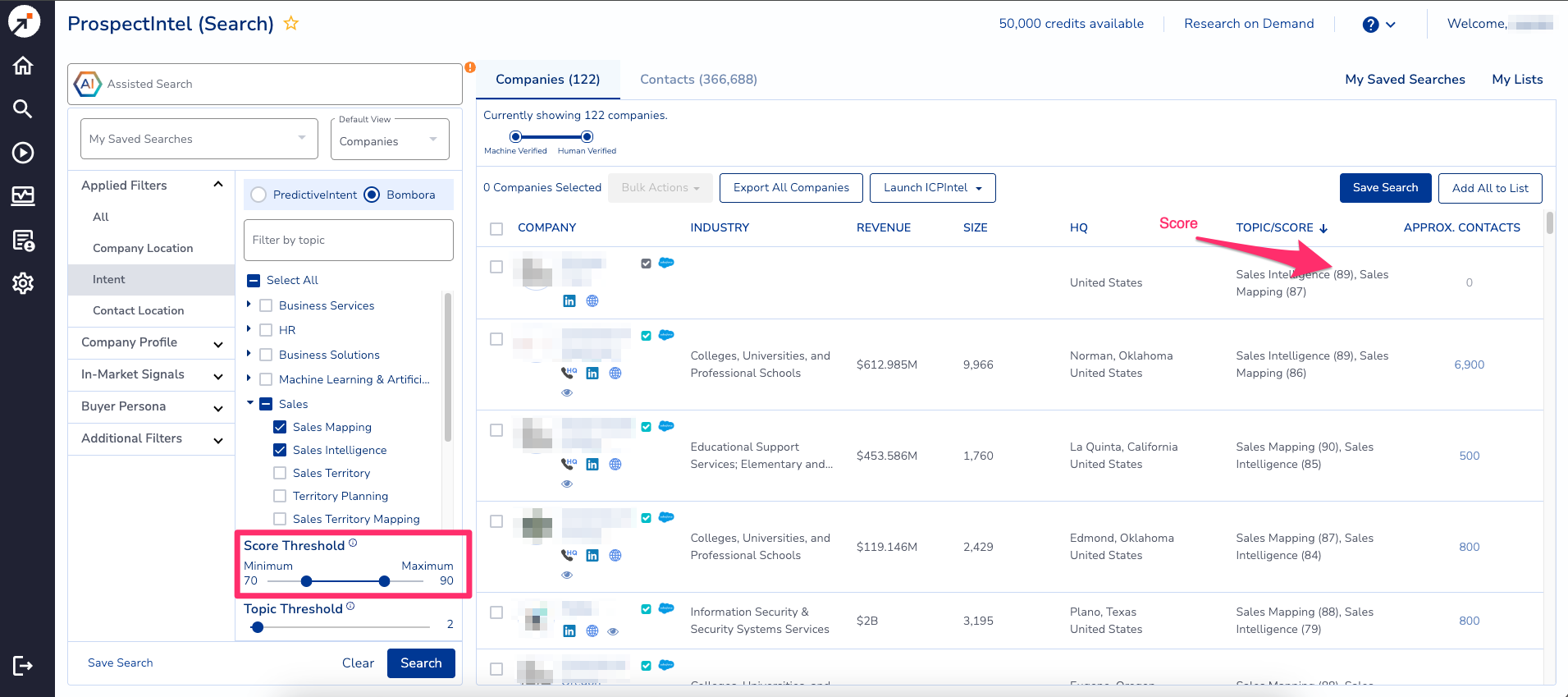The height and width of the screenshot is (697, 1568).
Task: Toggle the Select All topics checkbox
Action: point(254,280)
